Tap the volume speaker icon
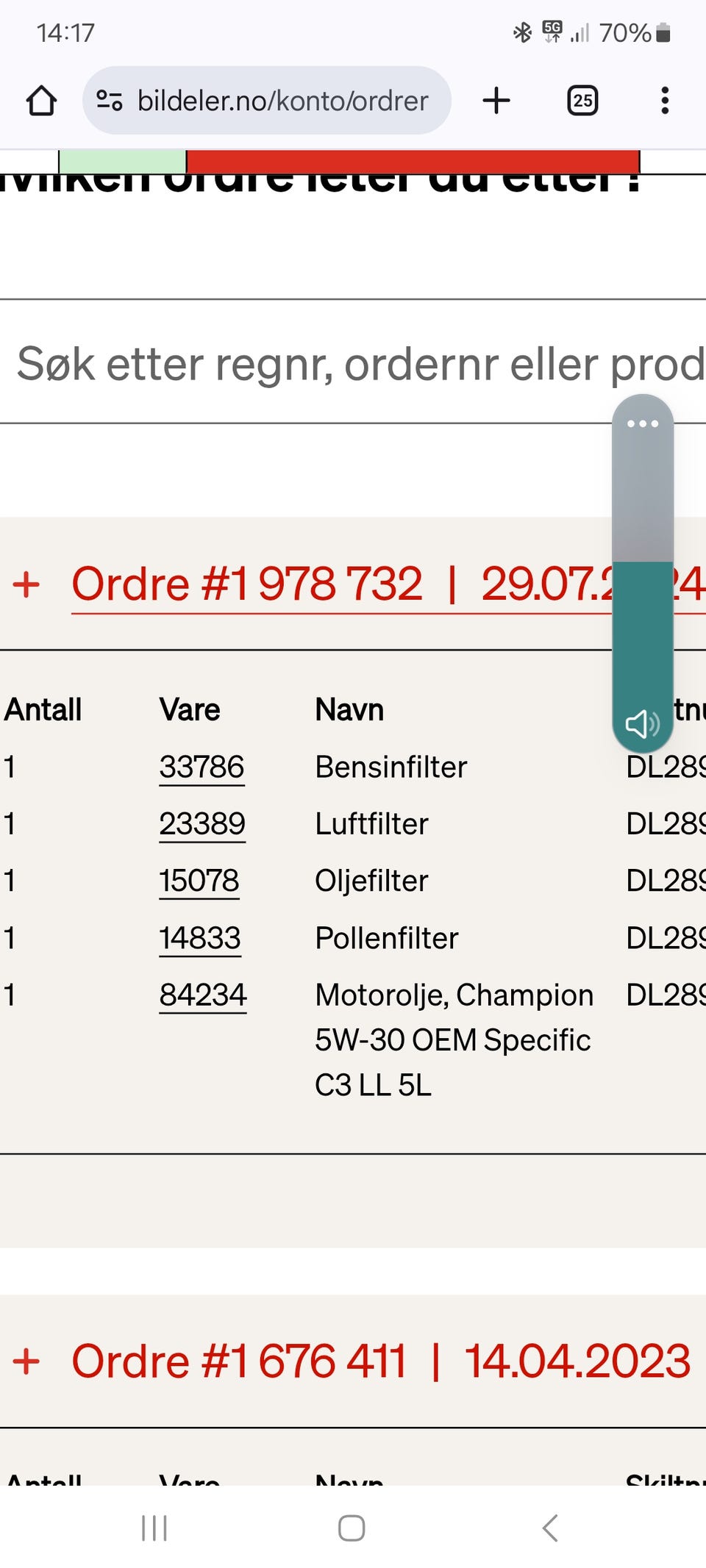This screenshot has height=1568, width=706. click(641, 724)
